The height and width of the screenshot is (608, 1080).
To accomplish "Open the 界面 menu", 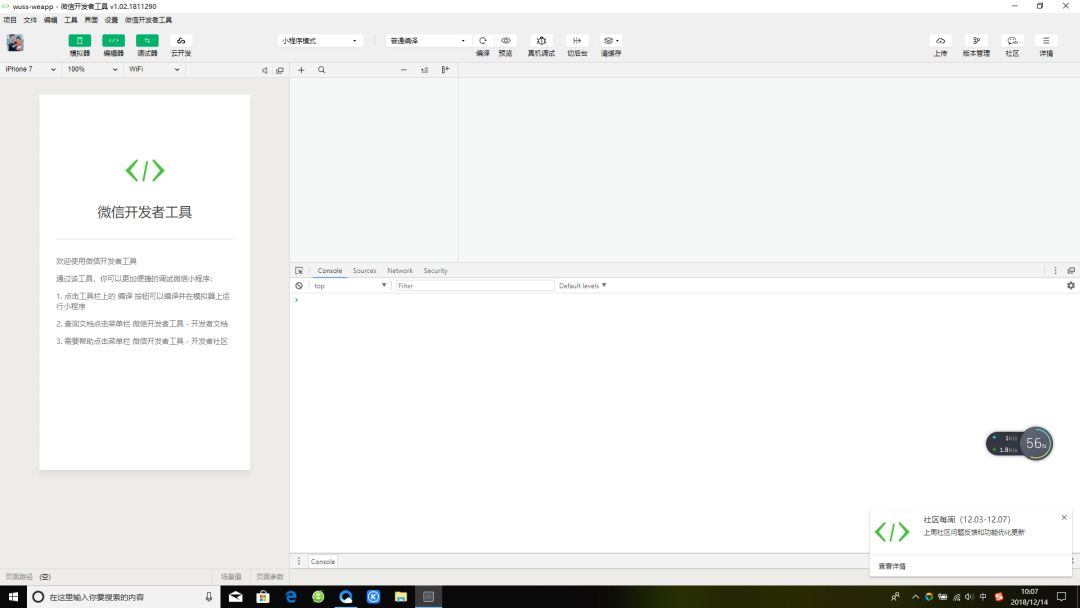I will (91, 20).
